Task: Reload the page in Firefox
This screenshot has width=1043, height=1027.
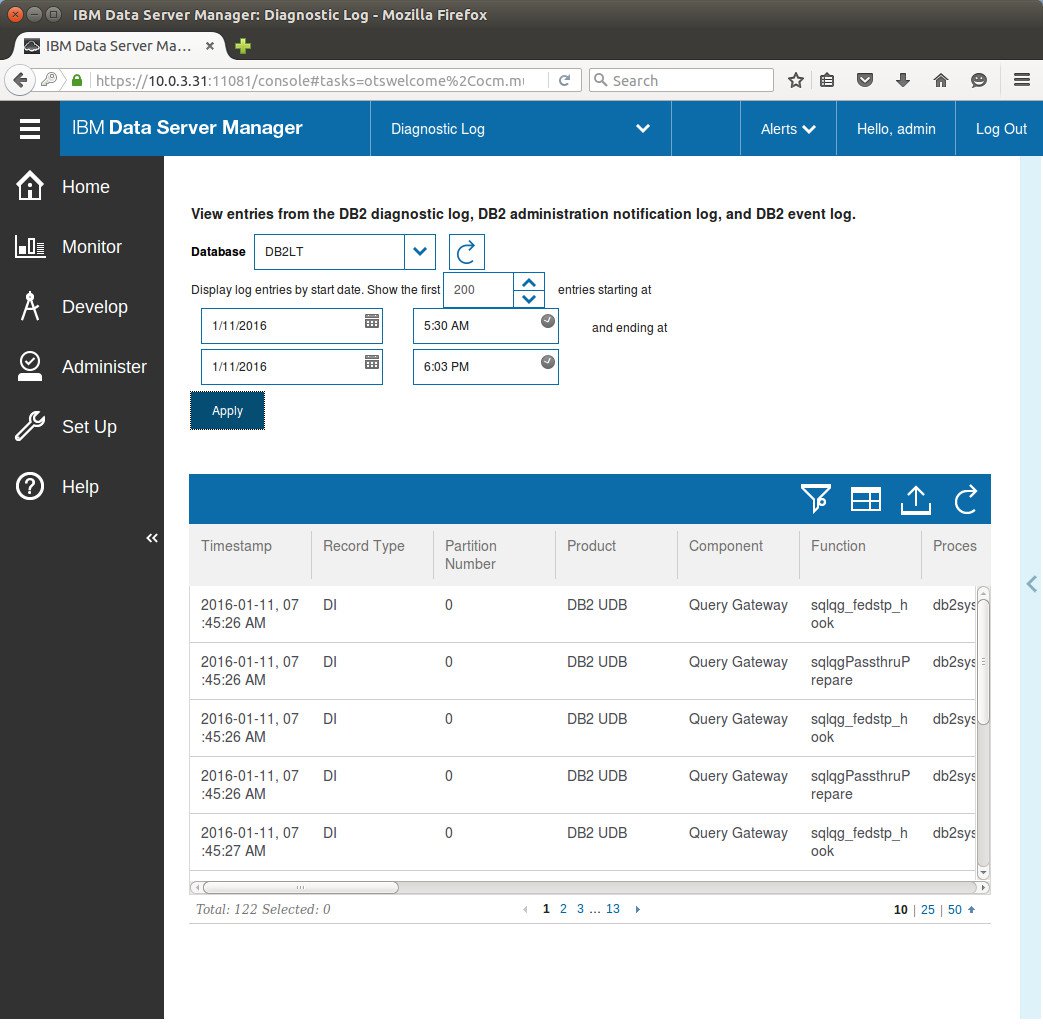Action: point(564,80)
